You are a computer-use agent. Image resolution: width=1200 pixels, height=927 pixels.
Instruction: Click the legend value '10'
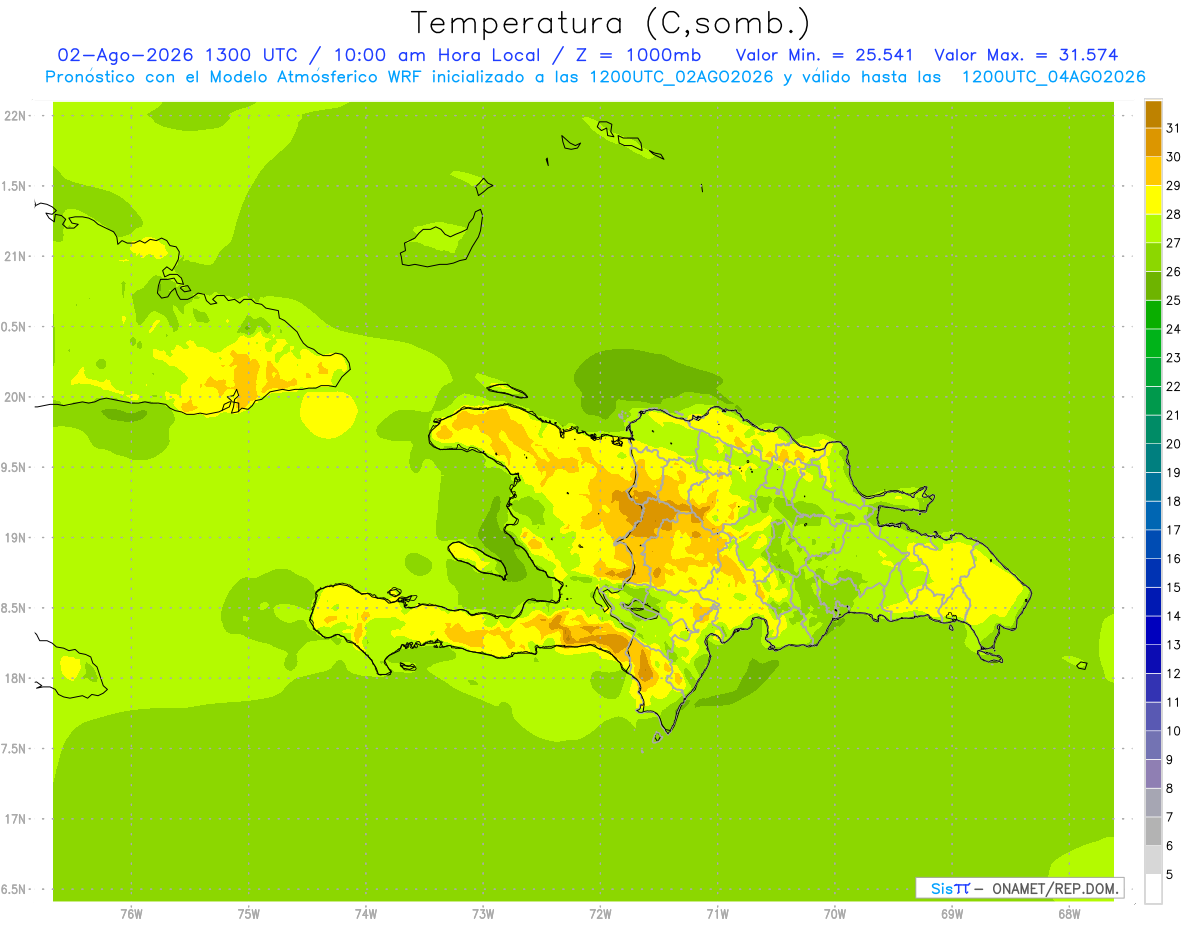point(1173,731)
